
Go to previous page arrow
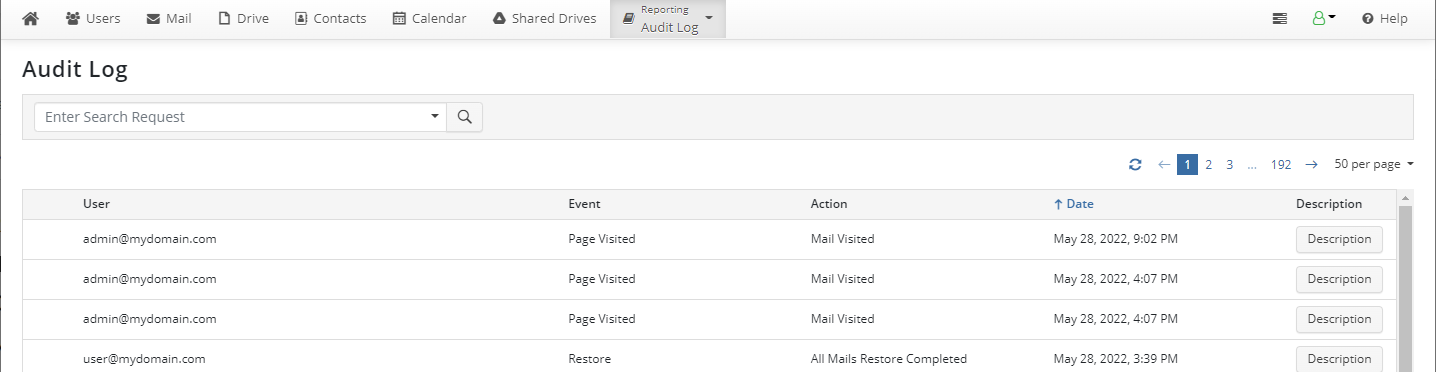pyautogui.click(x=1164, y=164)
